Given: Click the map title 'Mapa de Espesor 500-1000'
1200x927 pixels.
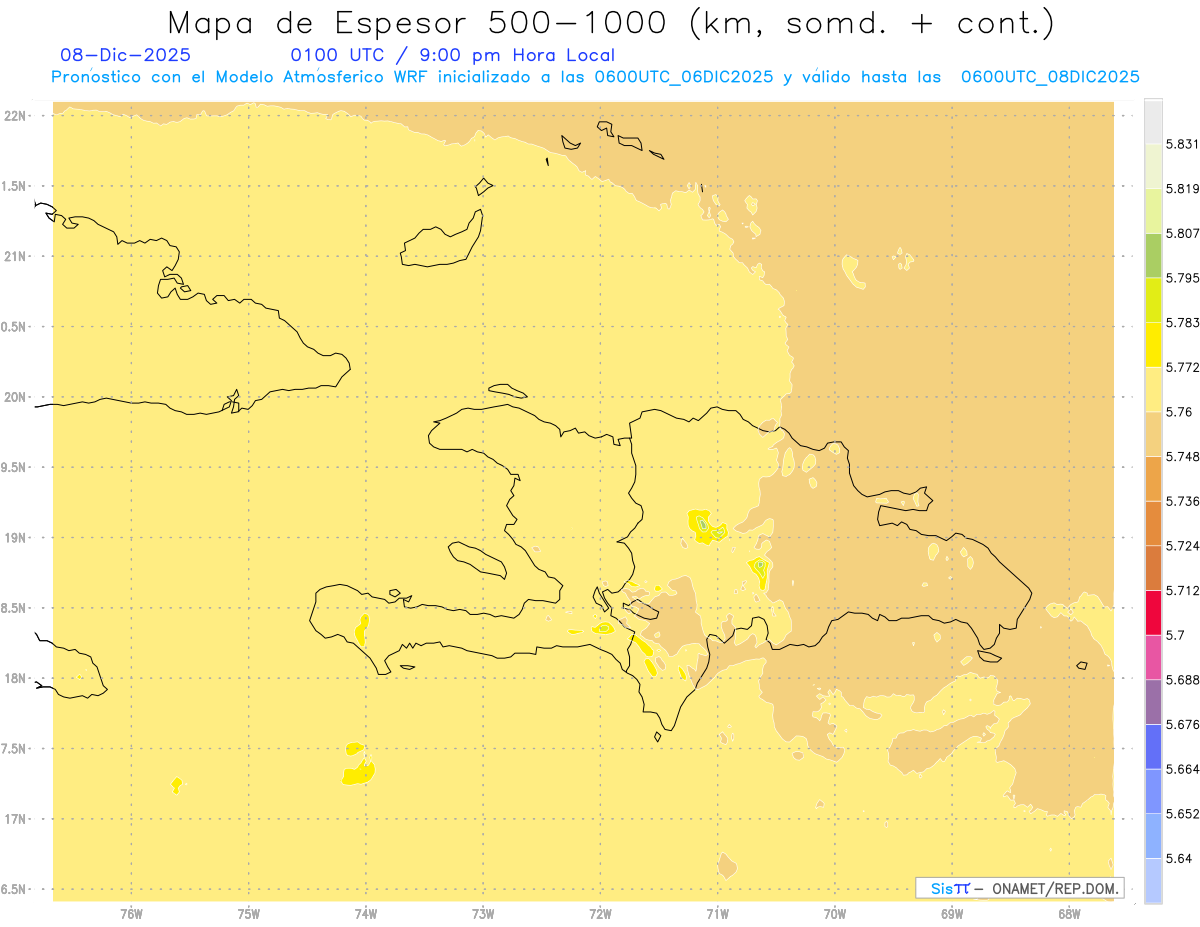Looking at the screenshot, I should click(424, 23).
